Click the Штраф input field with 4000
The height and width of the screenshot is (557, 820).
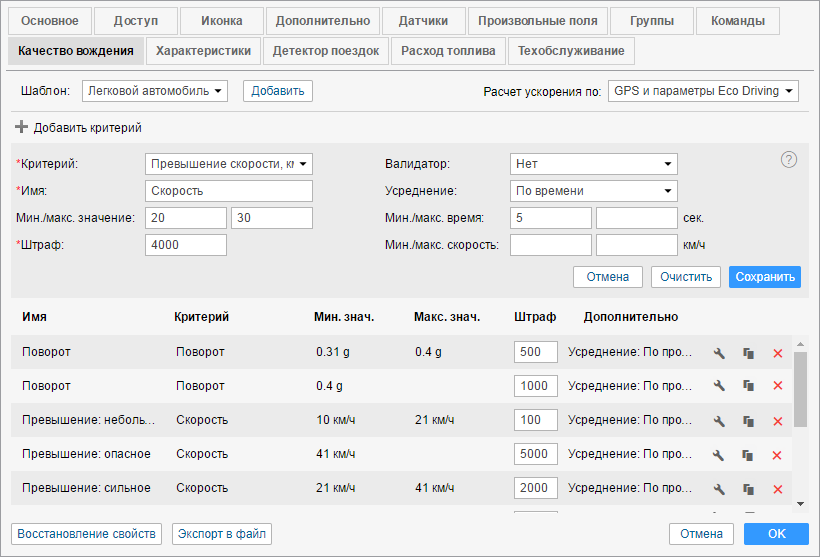click(186, 245)
